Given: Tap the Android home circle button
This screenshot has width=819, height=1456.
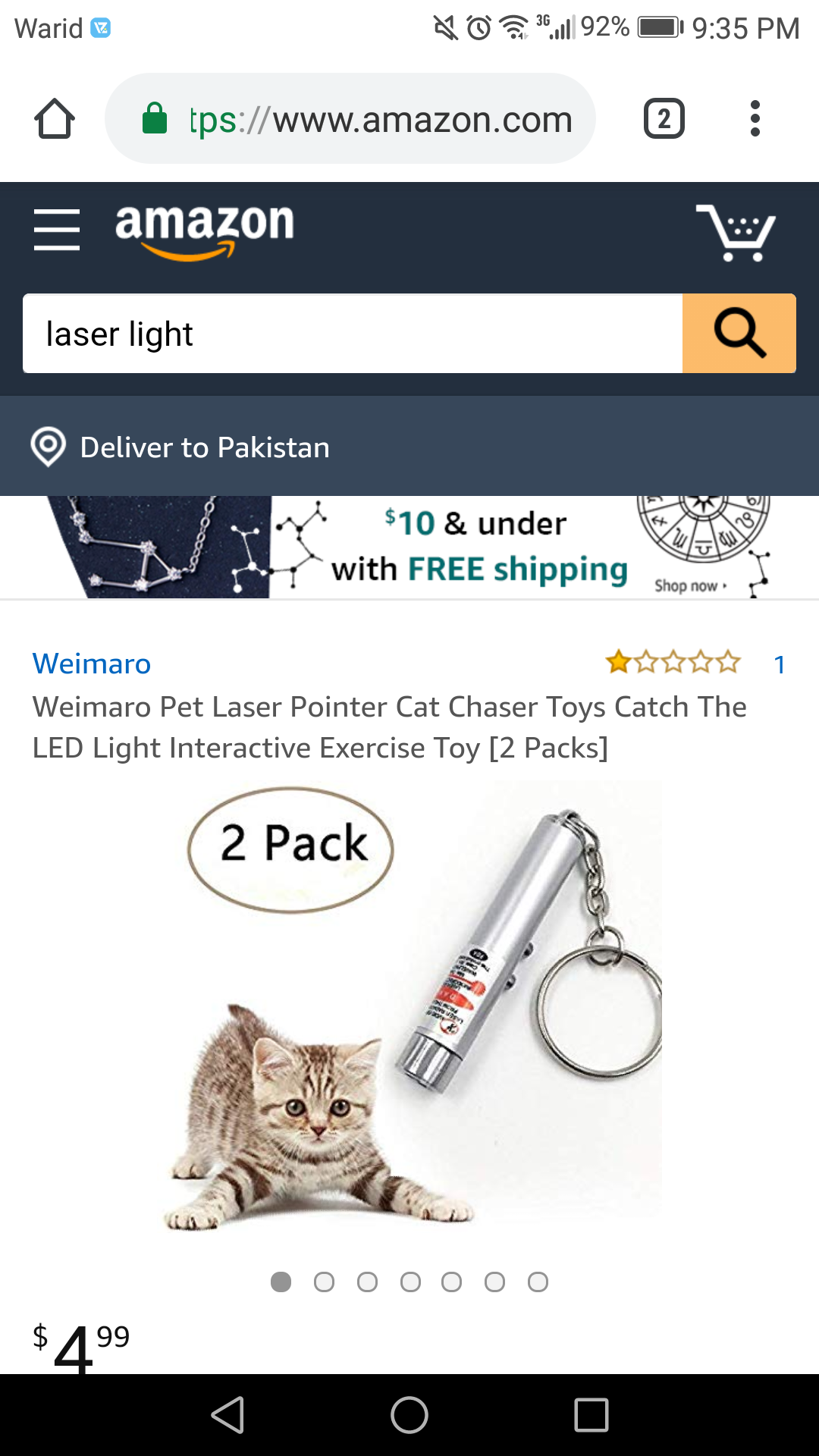Looking at the screenshot, I should click(x=409, y=1415).
